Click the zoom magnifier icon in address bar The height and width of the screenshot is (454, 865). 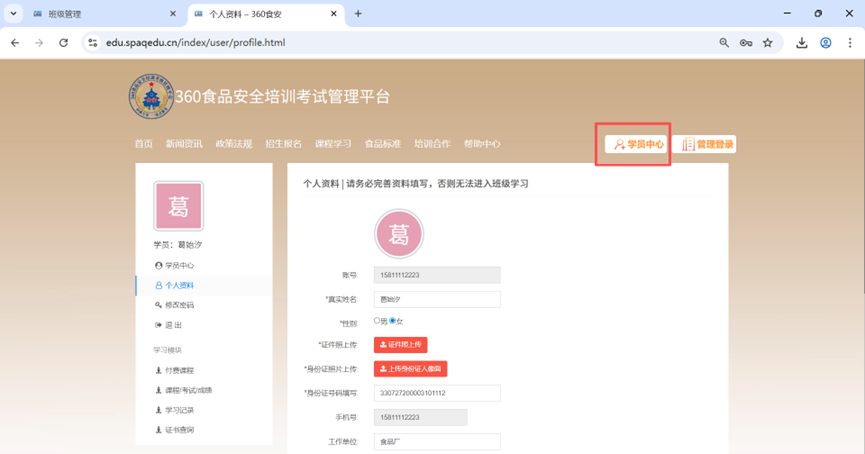pos(724,43)
